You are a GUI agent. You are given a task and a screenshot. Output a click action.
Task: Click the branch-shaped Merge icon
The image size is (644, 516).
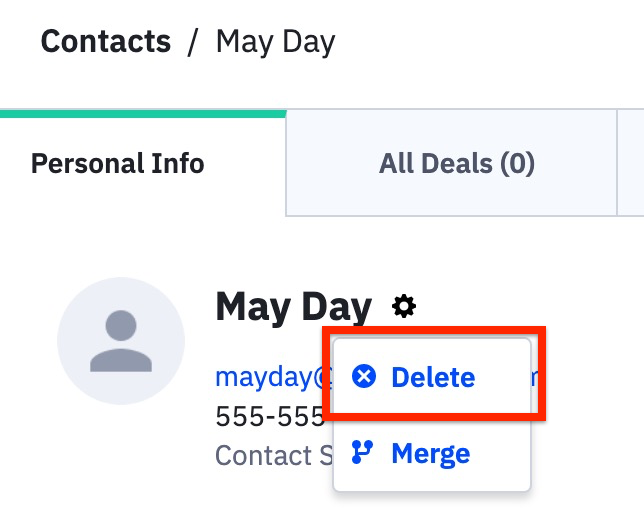click(x=364, y=453)
